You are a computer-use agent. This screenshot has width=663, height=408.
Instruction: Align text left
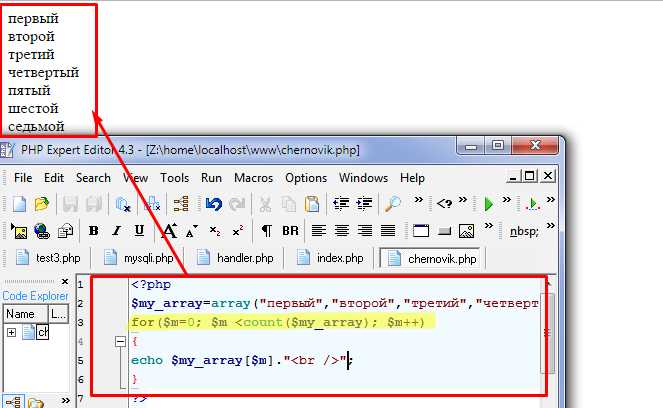pos(319,231)
